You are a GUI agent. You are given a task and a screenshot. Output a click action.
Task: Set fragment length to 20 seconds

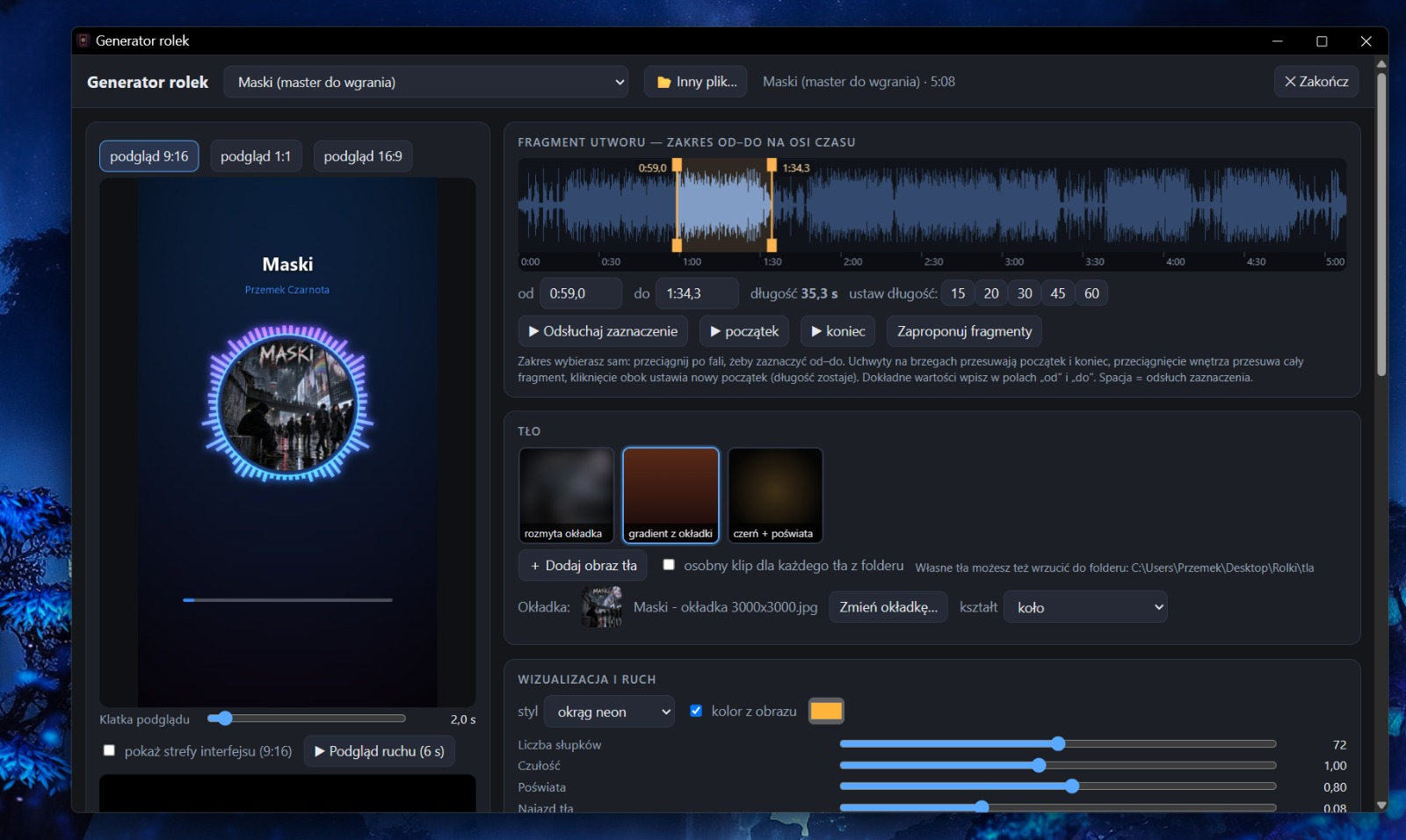tap(991, 293)
